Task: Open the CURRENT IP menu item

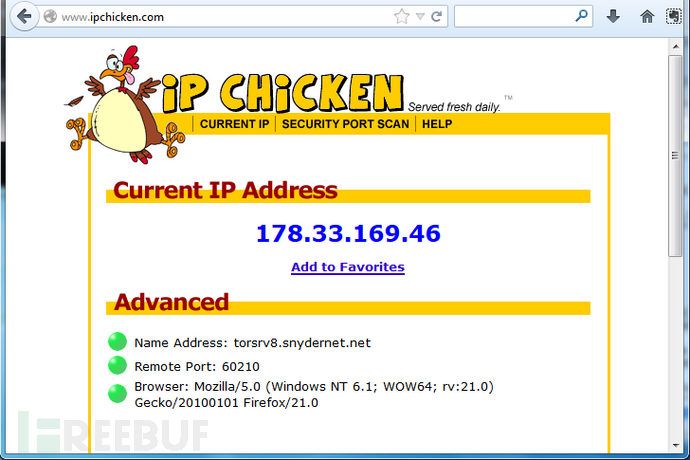Action: pyautogui.click(x=234, y=124)
